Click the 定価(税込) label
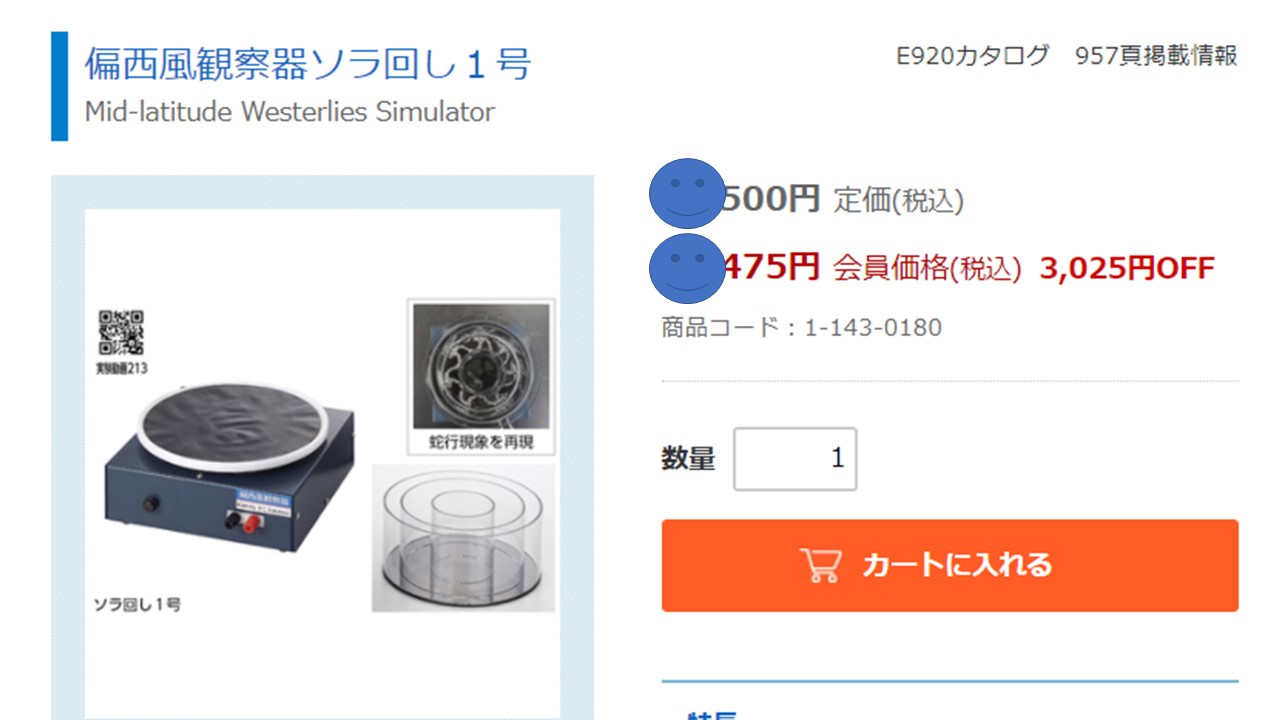 click(x=898, y=201)
